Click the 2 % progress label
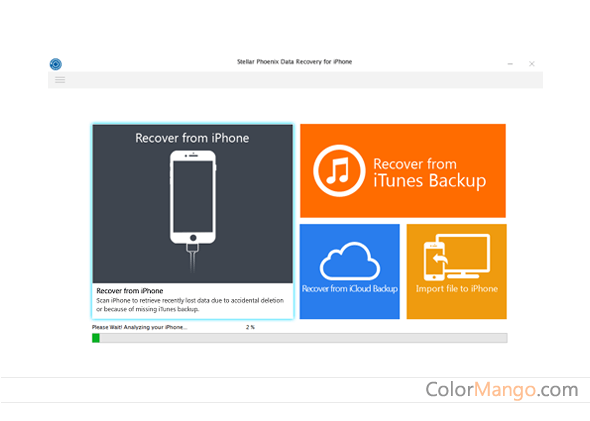Viewport: 590px width, 421px height. click(x=250, y=327)
